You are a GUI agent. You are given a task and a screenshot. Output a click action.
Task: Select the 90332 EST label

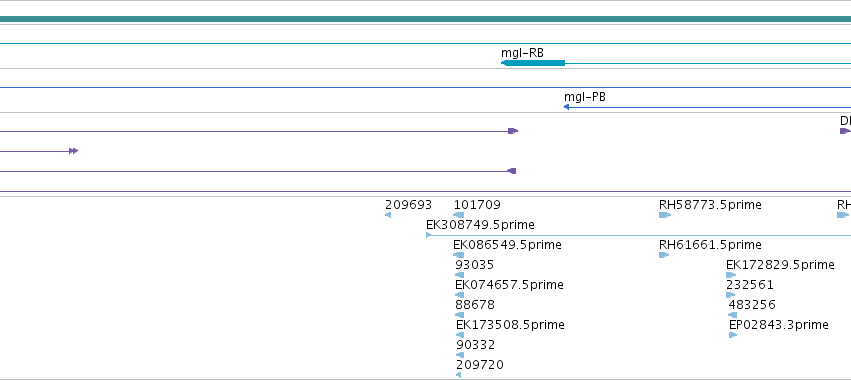475,345
